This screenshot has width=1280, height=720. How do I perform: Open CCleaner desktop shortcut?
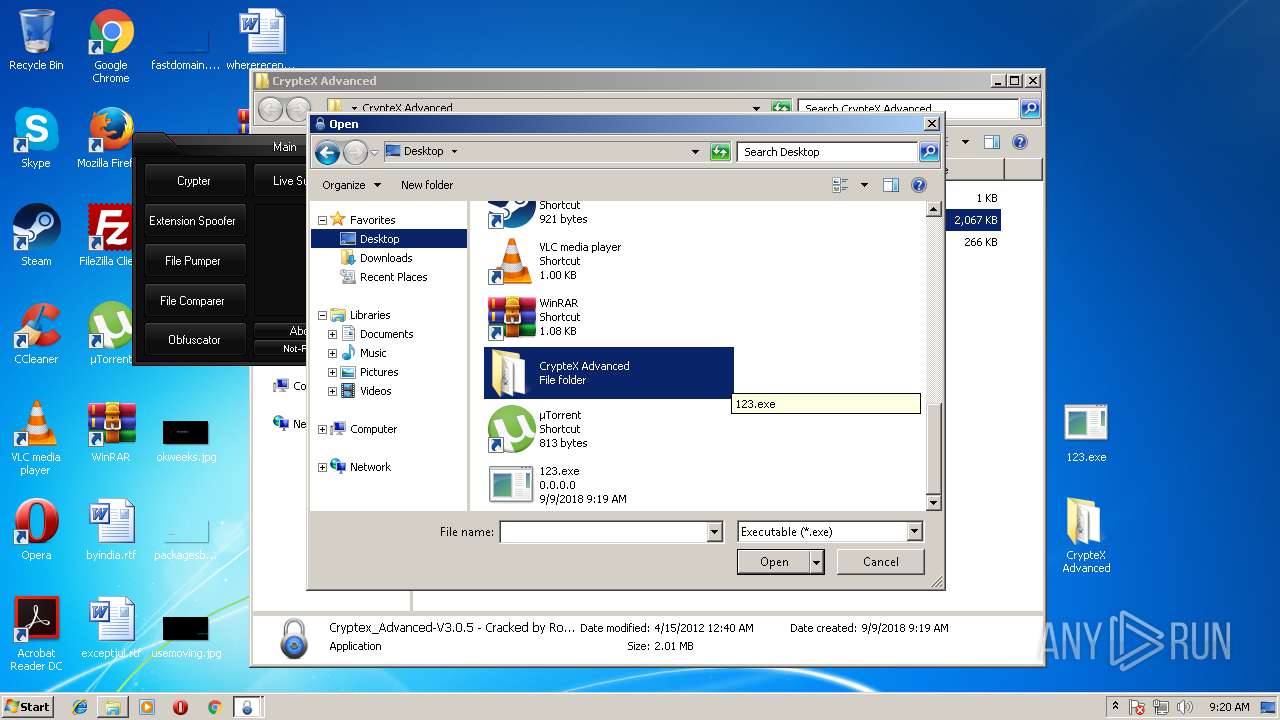(x=36, y=334)
